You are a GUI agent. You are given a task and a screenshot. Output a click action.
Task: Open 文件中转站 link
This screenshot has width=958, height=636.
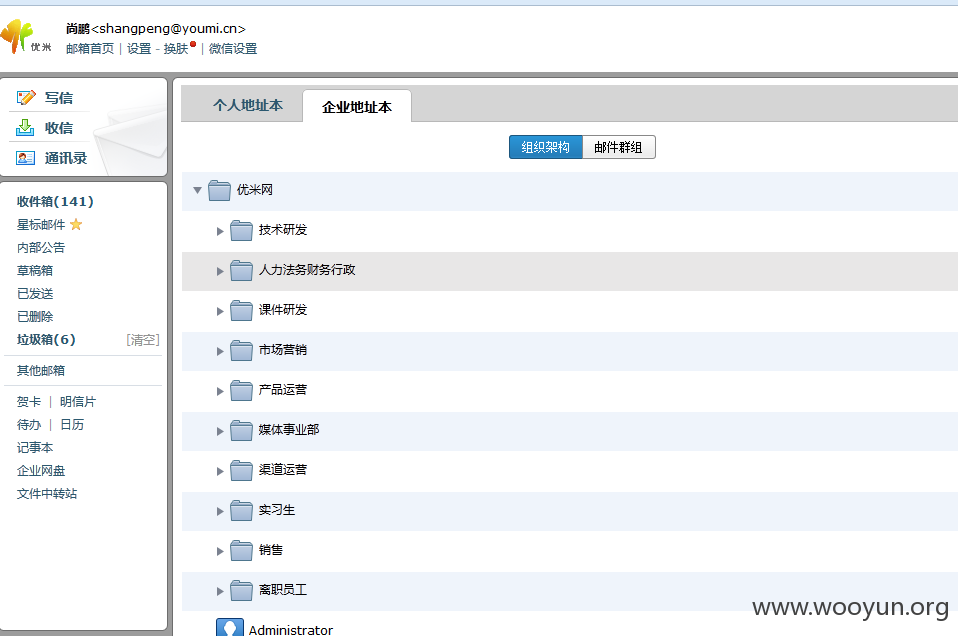click(x=47, y=494)
